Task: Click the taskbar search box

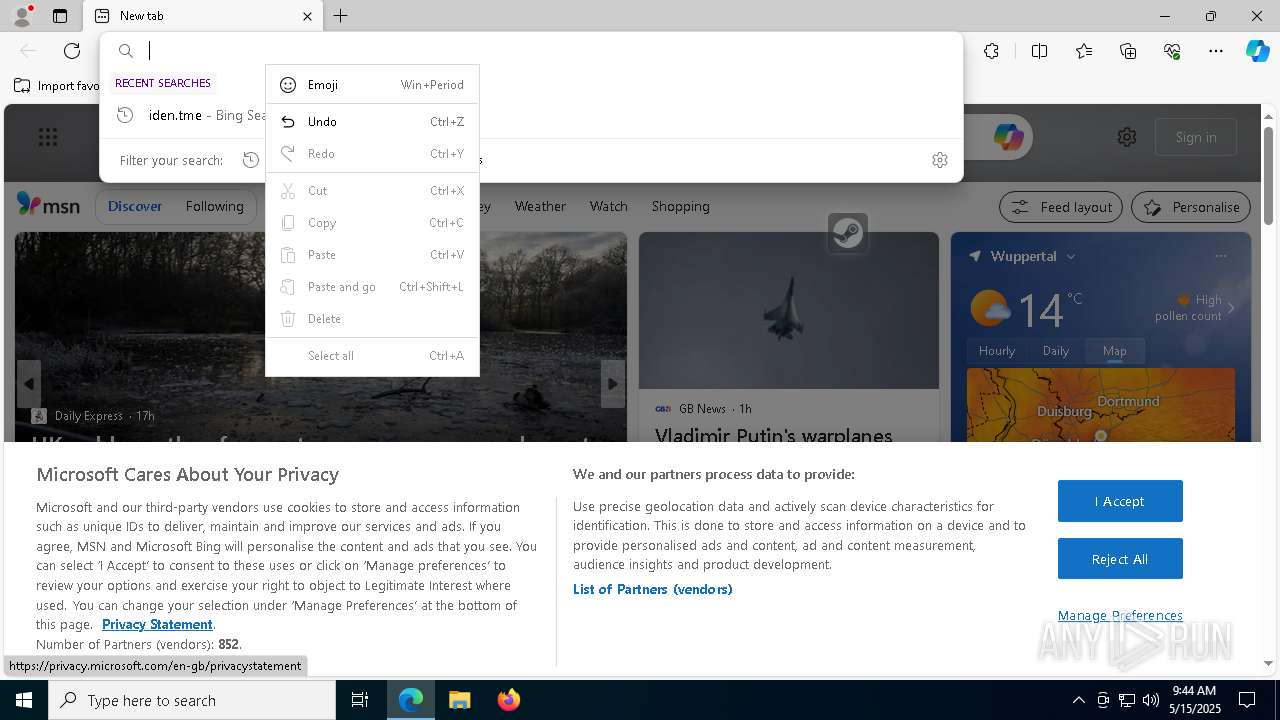Action: click(192, 700)
